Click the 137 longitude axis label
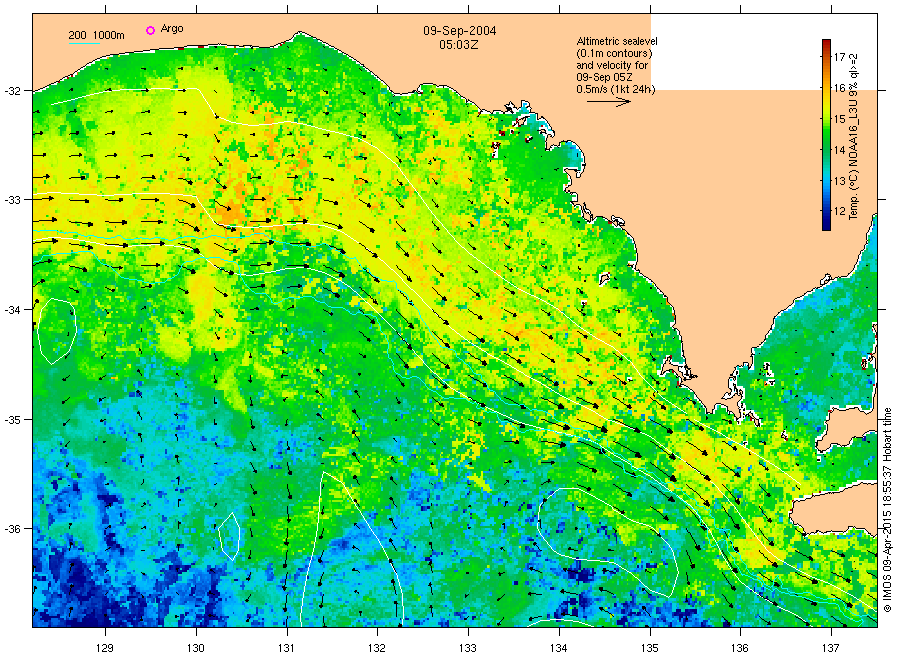The height and width of the screenshot is (660, 900). coord(831,648)
